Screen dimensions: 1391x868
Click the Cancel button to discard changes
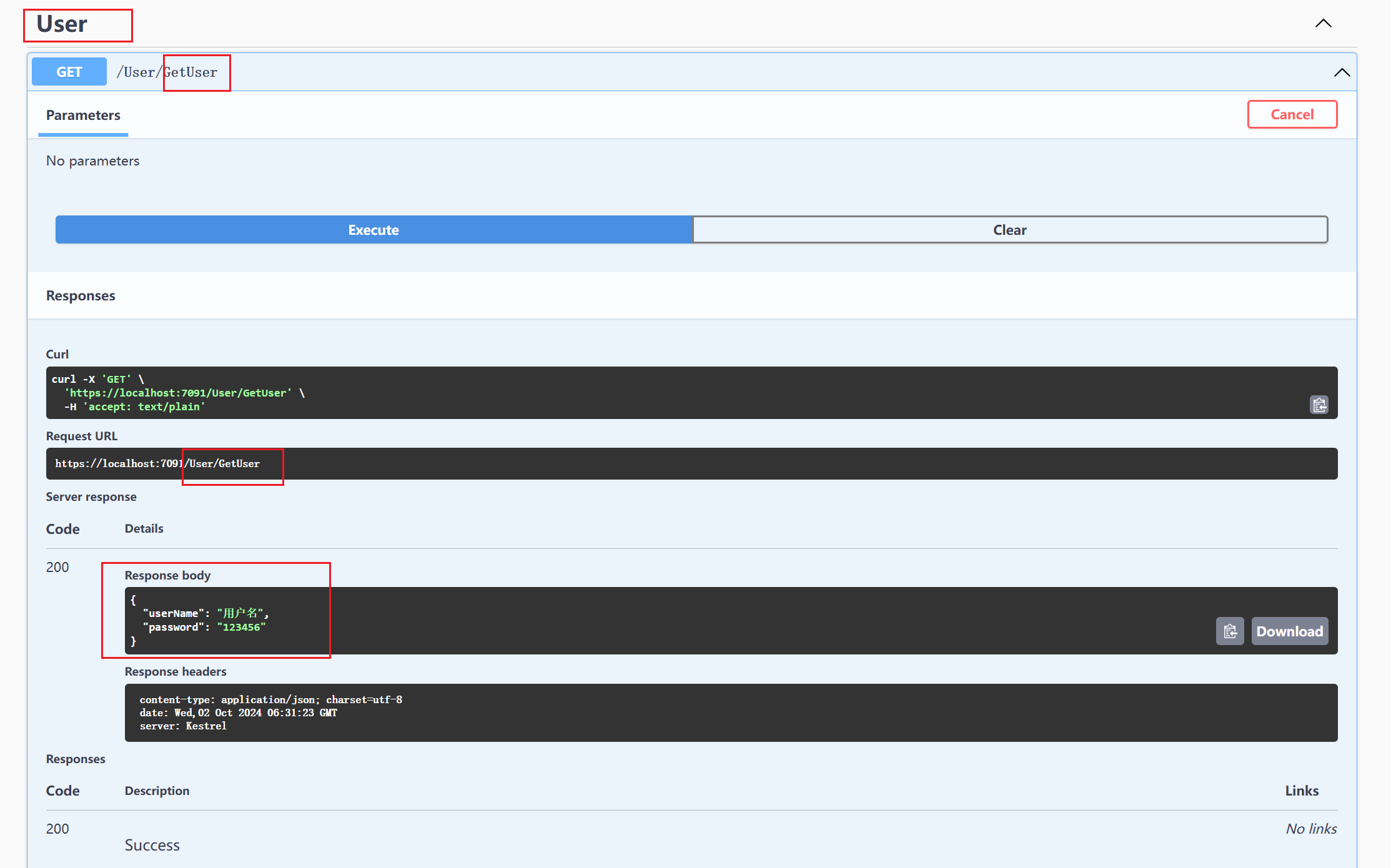point(1291,113)
